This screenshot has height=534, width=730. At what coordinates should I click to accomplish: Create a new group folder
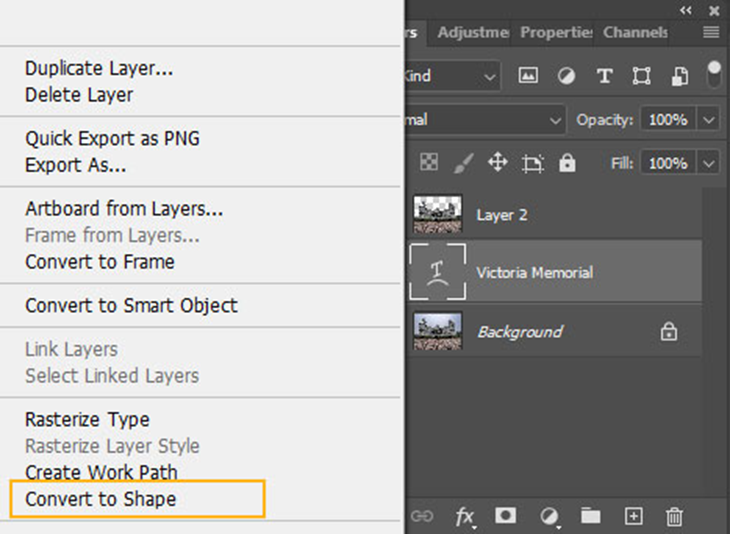[x=591, y=516]
